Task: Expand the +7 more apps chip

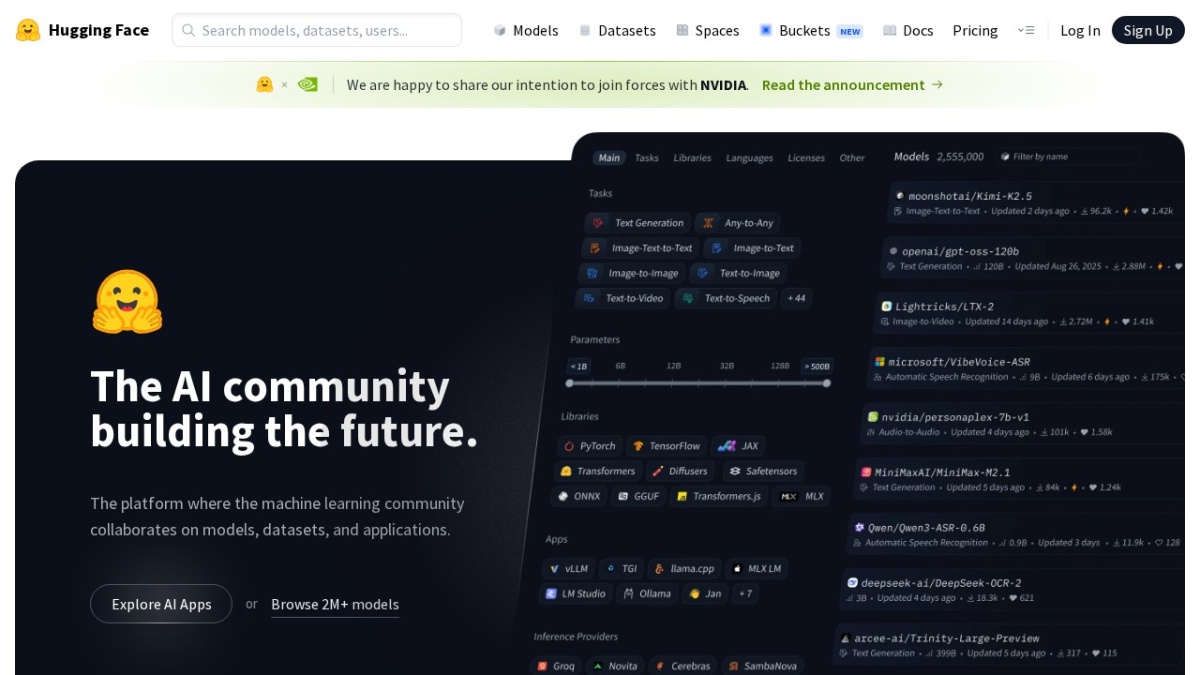Action: coord(745,593)
